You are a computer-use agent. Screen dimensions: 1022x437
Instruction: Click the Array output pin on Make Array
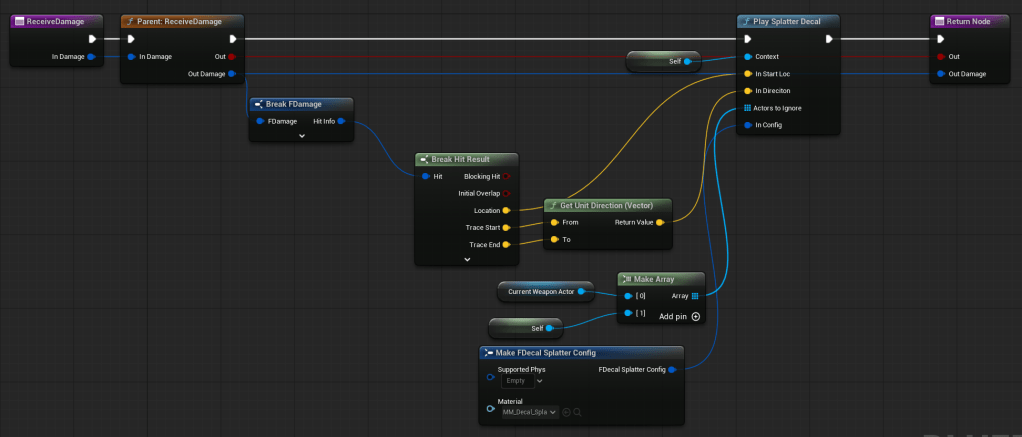pyautogui.click(x=695, y=295)
